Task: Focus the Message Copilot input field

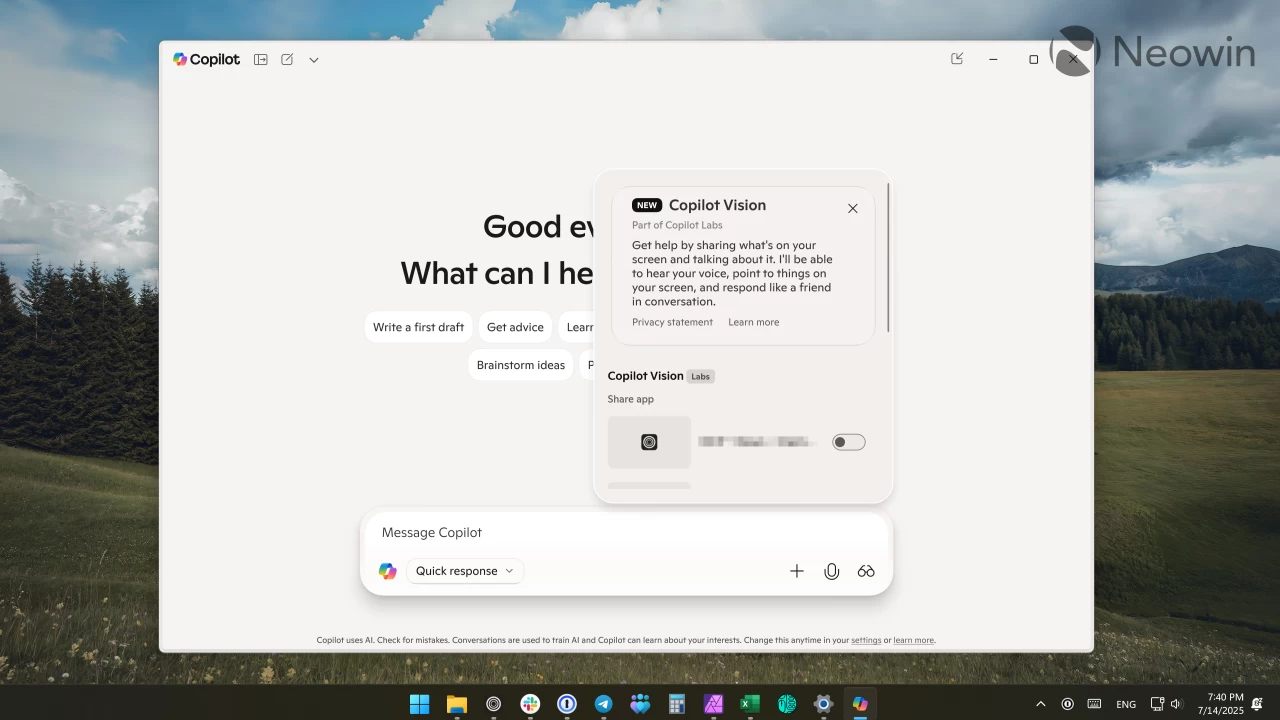Action: [626, 533]
